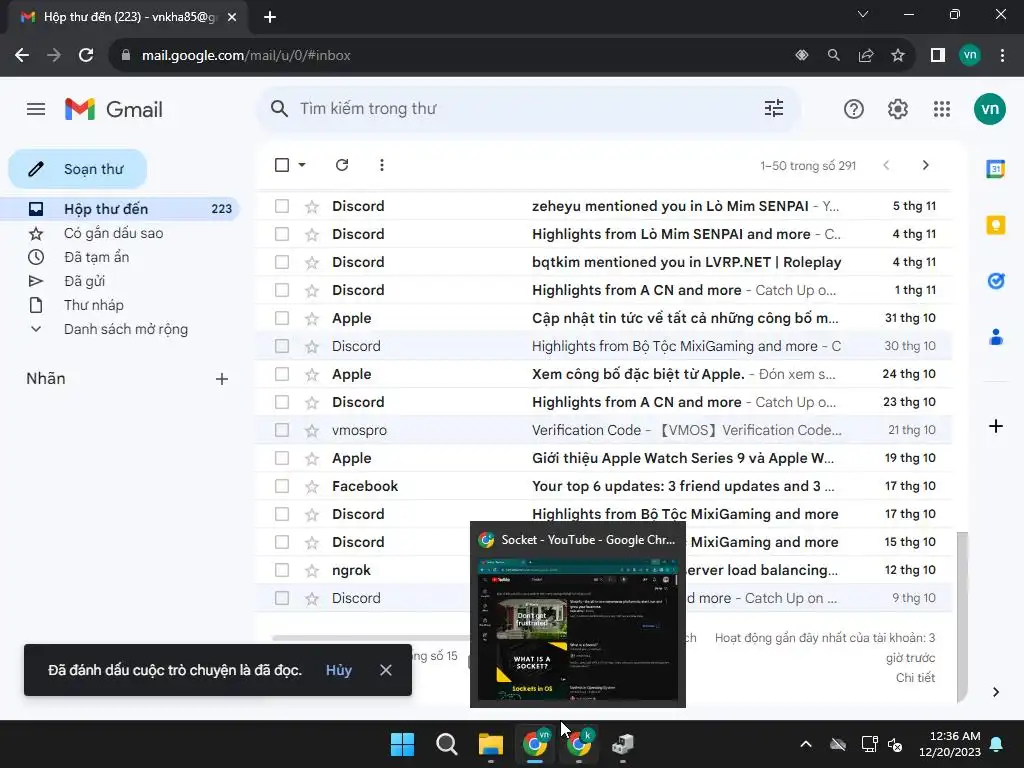Open the Xem công bố đặc biệt từ Apple email
The height and width of the screenshot is (768, 1024).
coord(603,374)
